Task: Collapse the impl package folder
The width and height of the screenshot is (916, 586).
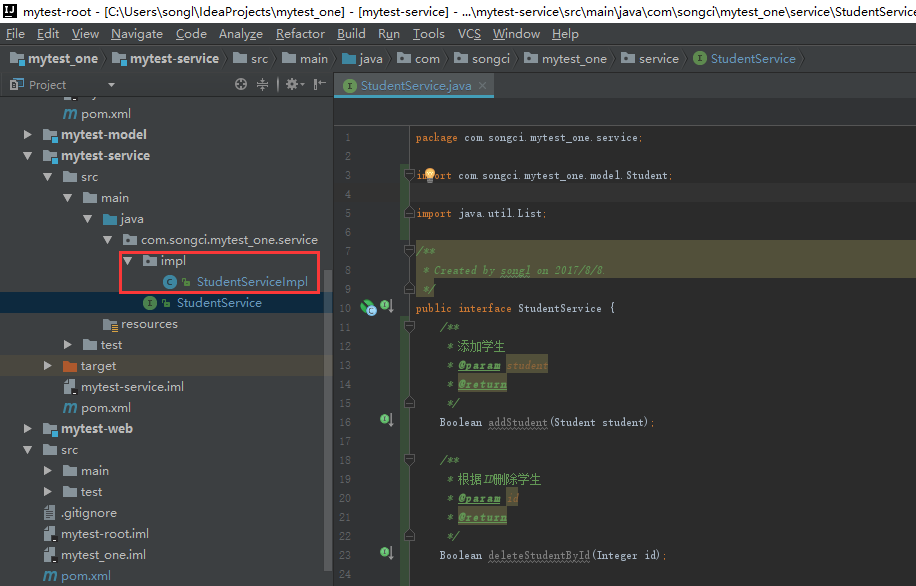Action: click(127, 261)
